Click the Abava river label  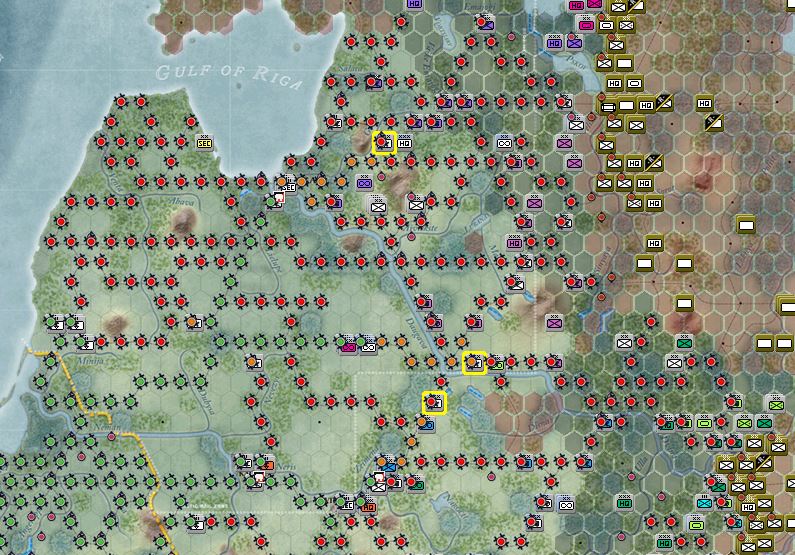click(182, 202)
